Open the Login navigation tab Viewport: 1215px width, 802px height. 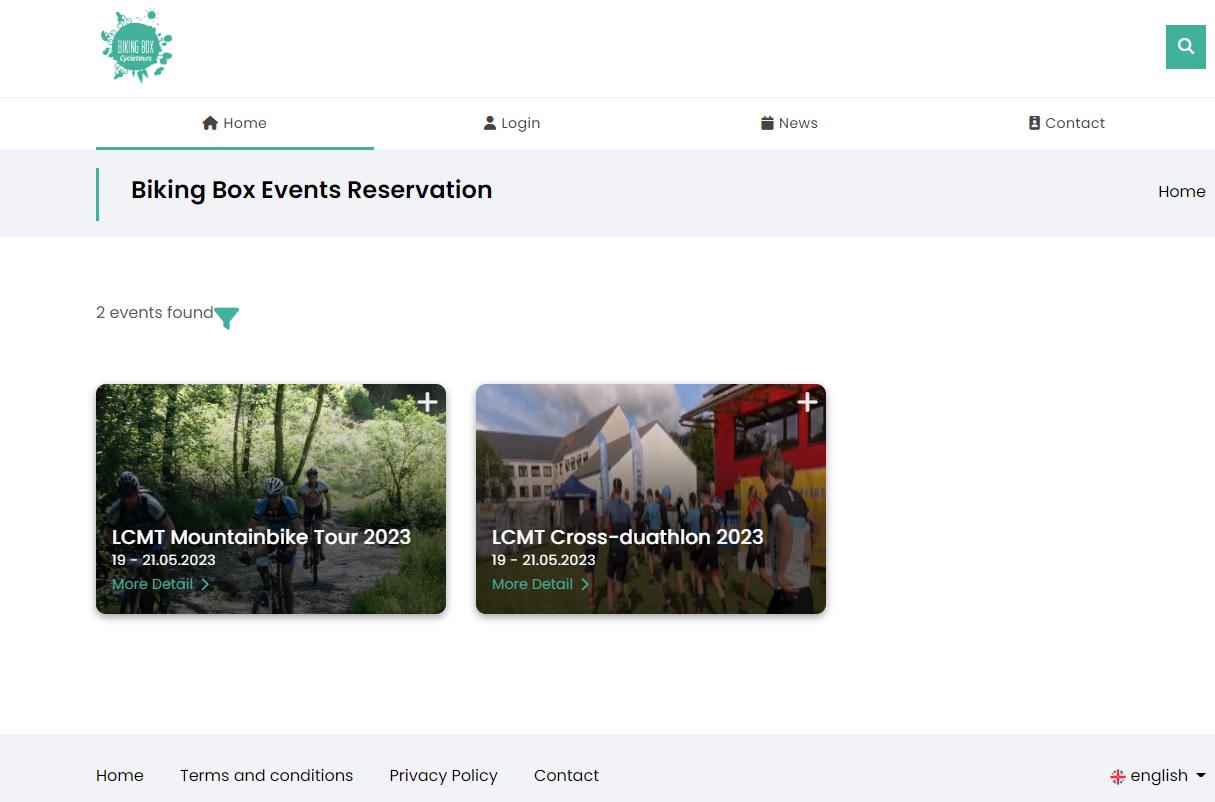pos(512,123)
